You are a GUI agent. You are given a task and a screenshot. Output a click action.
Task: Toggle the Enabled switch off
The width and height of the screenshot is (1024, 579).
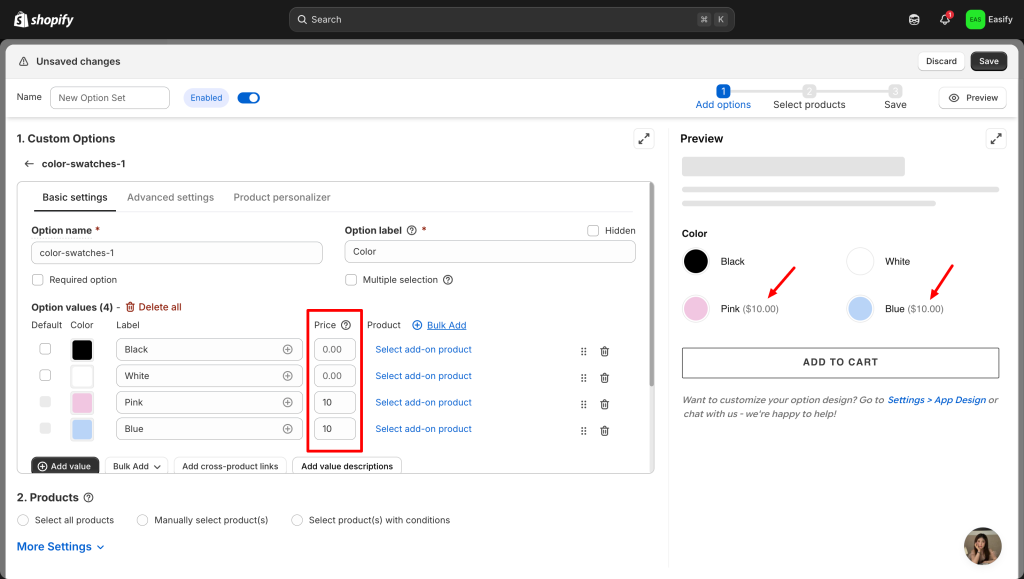(248, 98)
